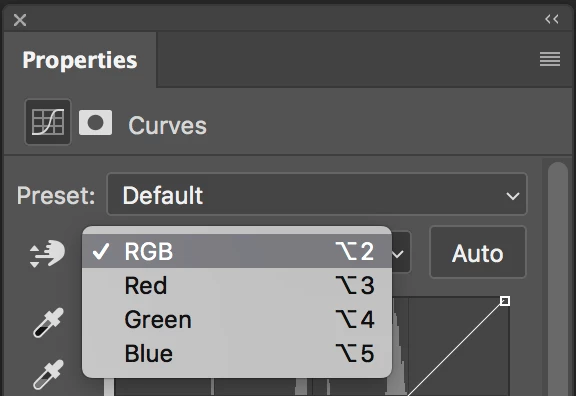Click the Curves label text
576x396 pixels.
(168, 126)
